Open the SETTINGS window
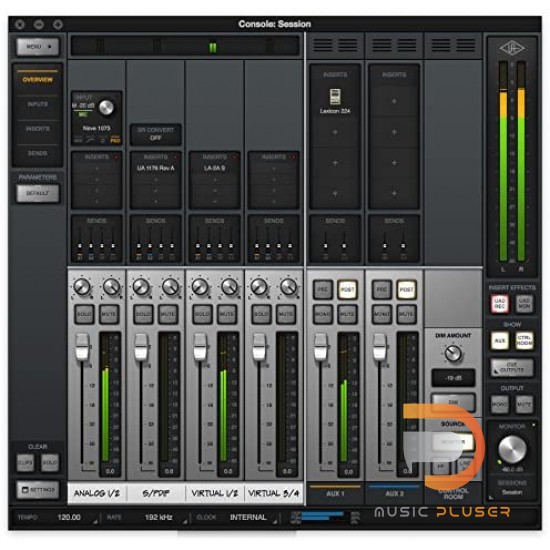The image size is (550, 550). tap(38, 490)
